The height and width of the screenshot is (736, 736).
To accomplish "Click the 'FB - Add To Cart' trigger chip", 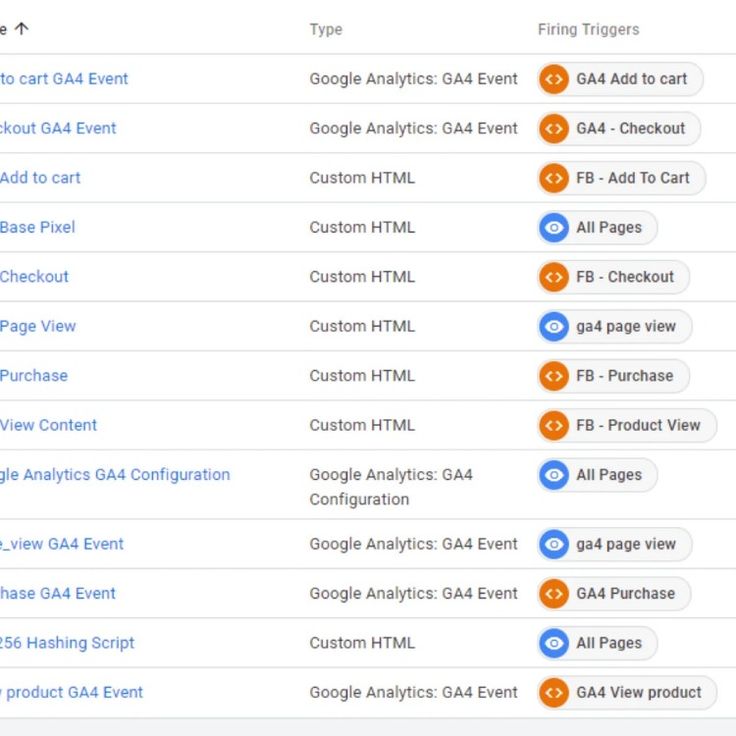I will click(621, 178).
